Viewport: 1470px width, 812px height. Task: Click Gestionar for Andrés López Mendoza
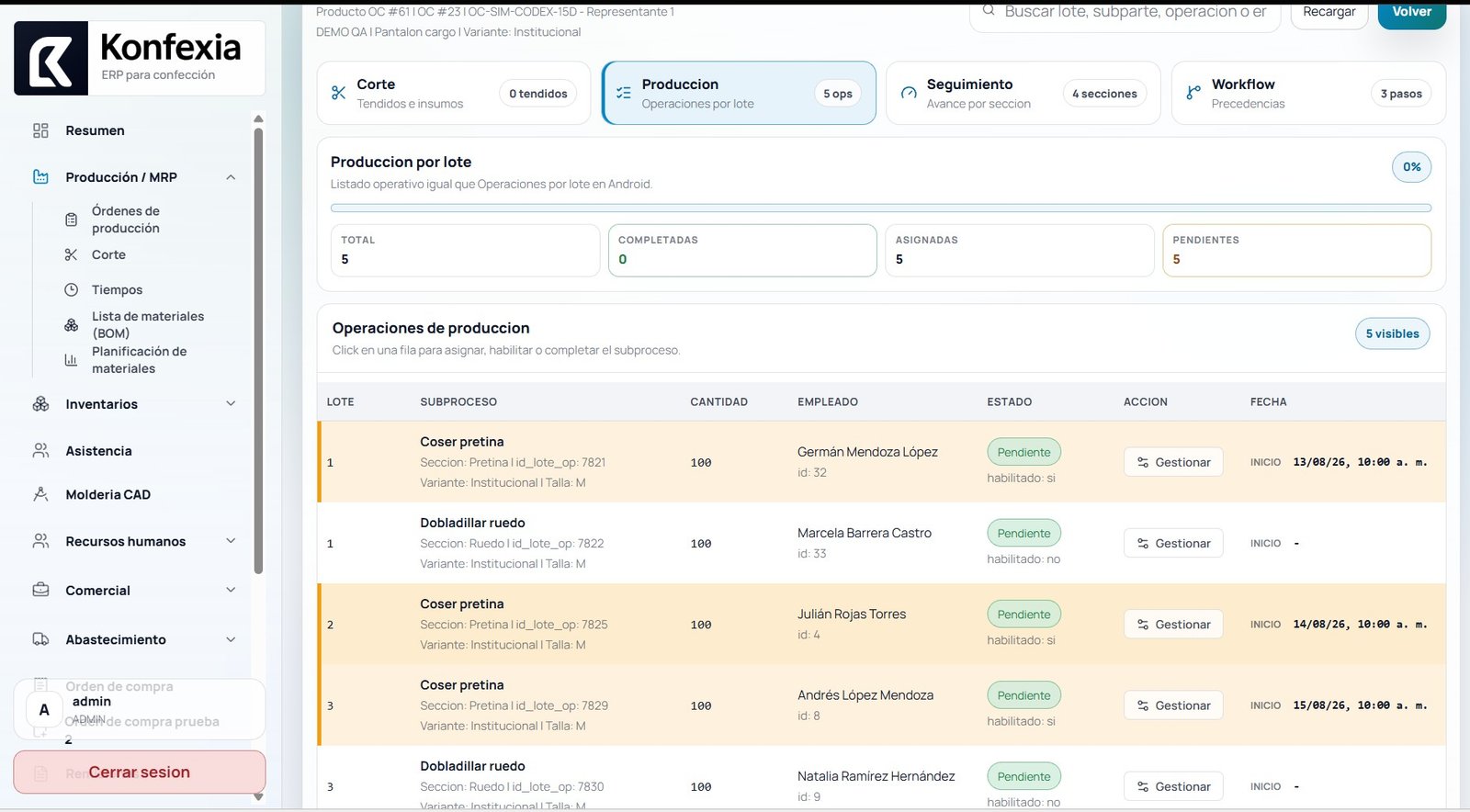tap(1173, 705)
